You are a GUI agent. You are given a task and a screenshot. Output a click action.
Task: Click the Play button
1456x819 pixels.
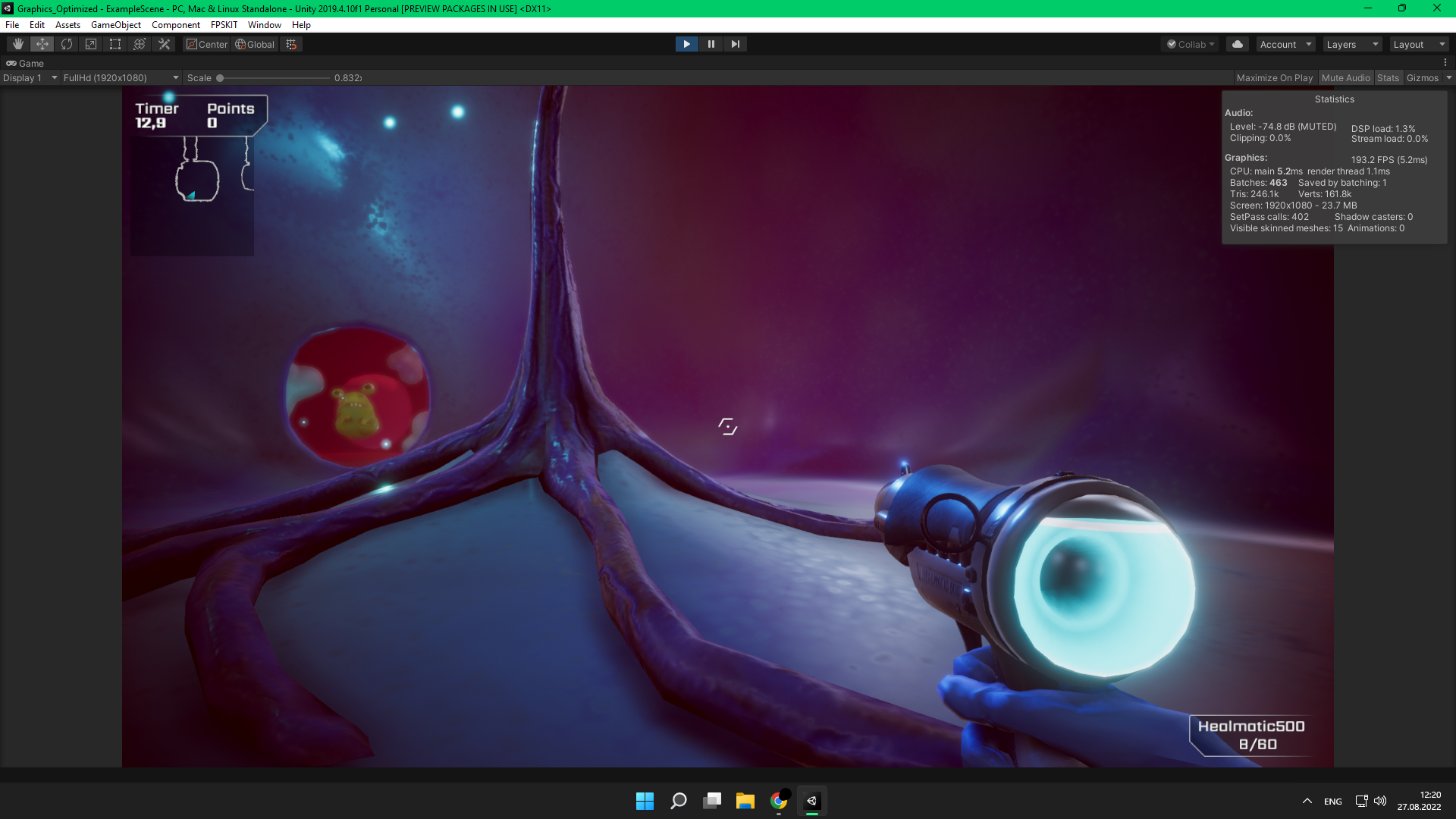click(x=686, y=44)
